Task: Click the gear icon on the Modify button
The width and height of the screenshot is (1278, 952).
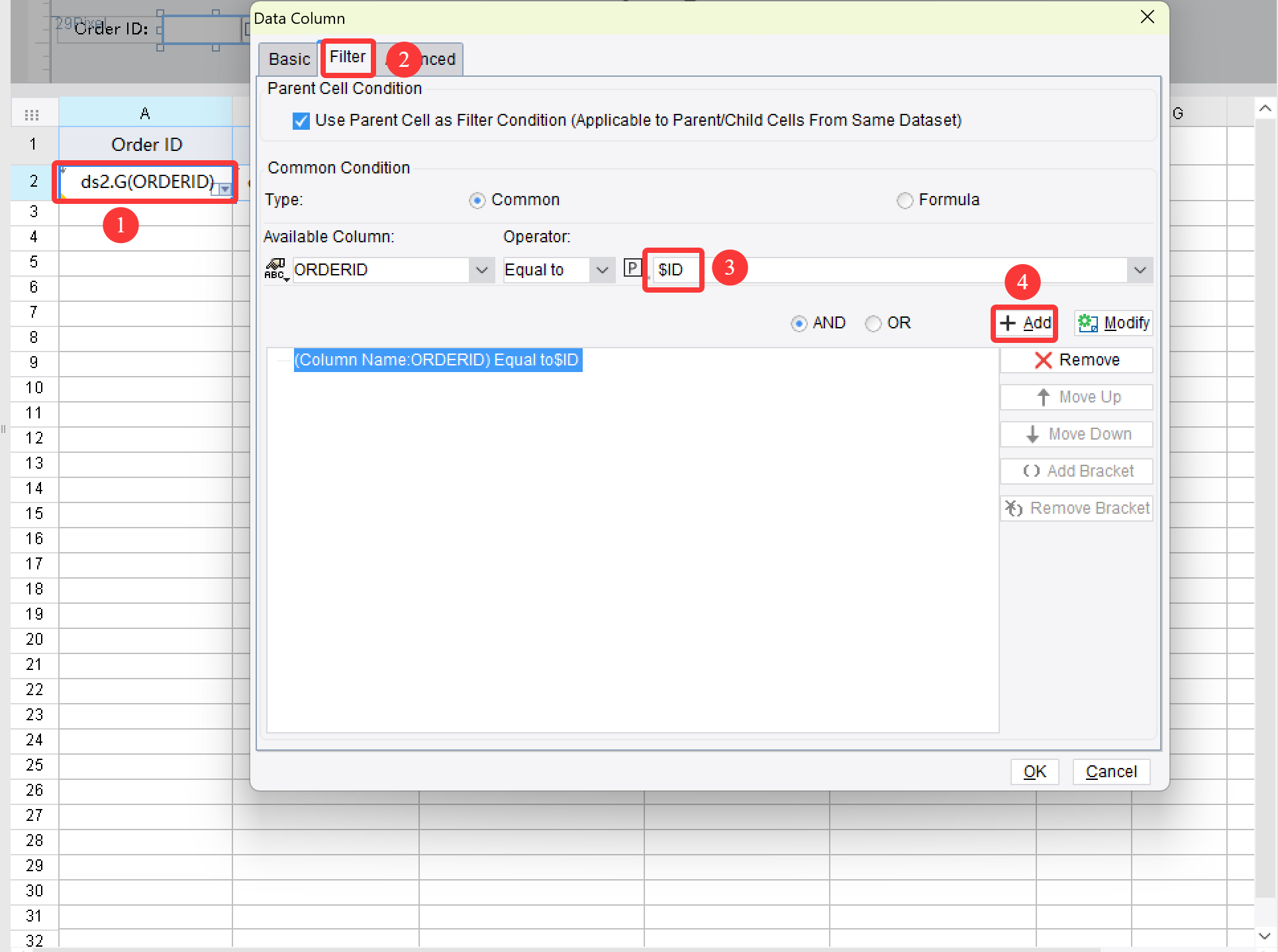Action: [x=1087, y=323]
